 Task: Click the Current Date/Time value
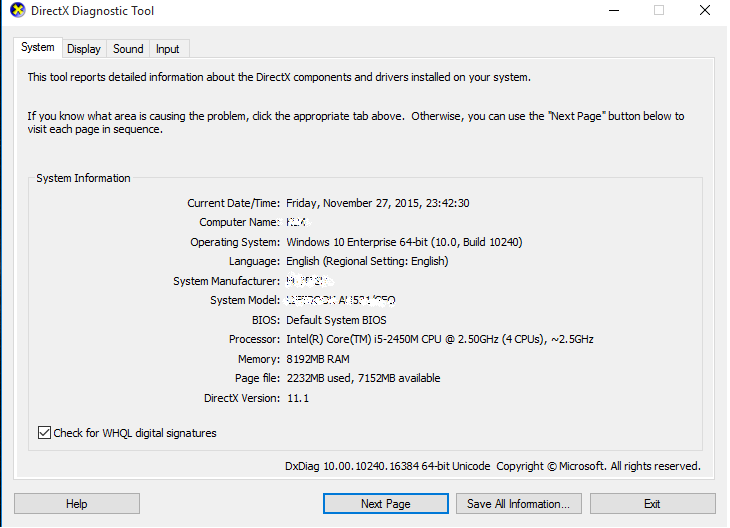click(377, 203)
